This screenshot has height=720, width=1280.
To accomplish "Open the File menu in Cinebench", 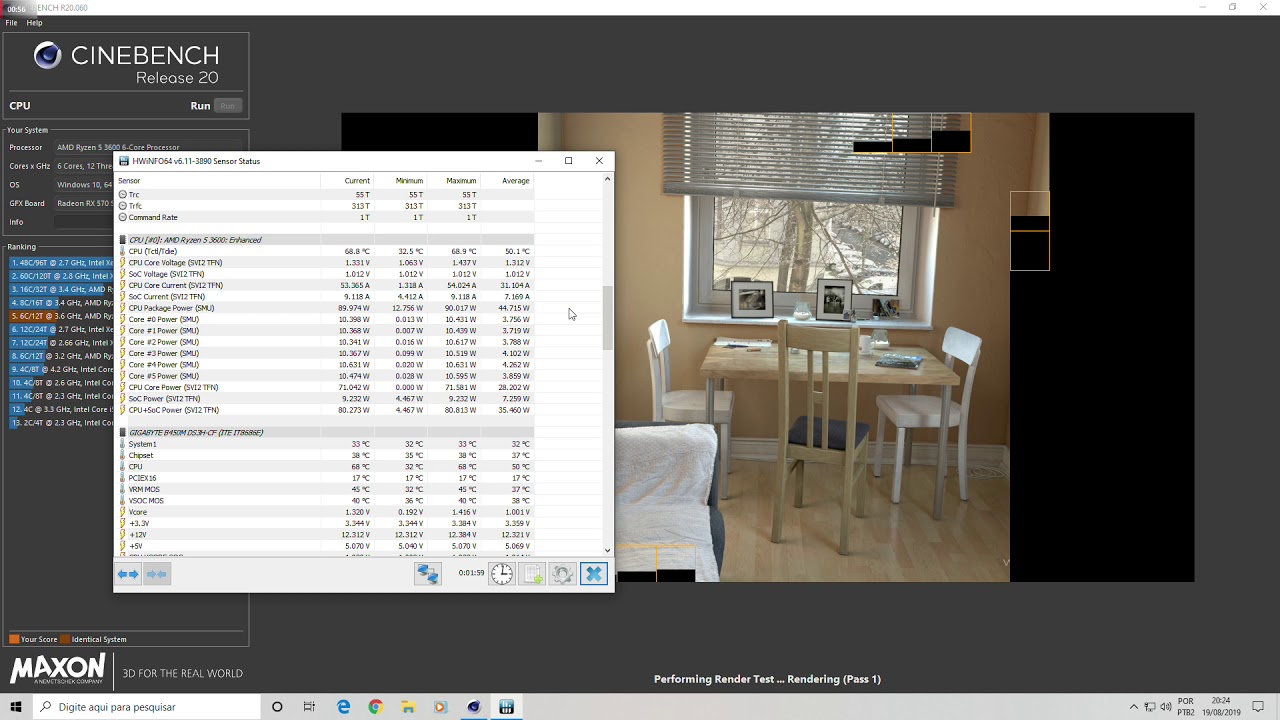I will coord(11,23).
